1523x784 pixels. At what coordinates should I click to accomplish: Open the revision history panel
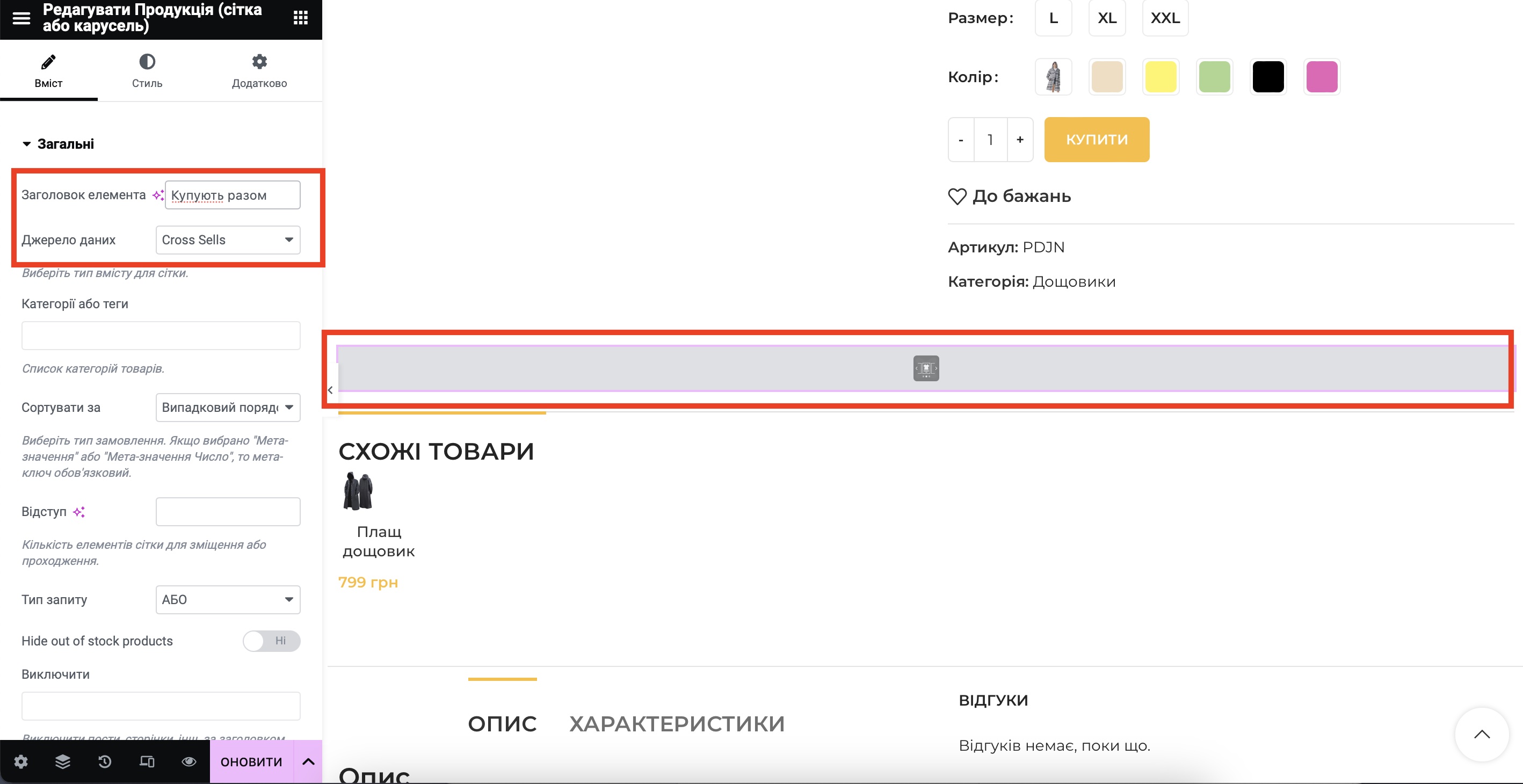[x=105, y=761]
